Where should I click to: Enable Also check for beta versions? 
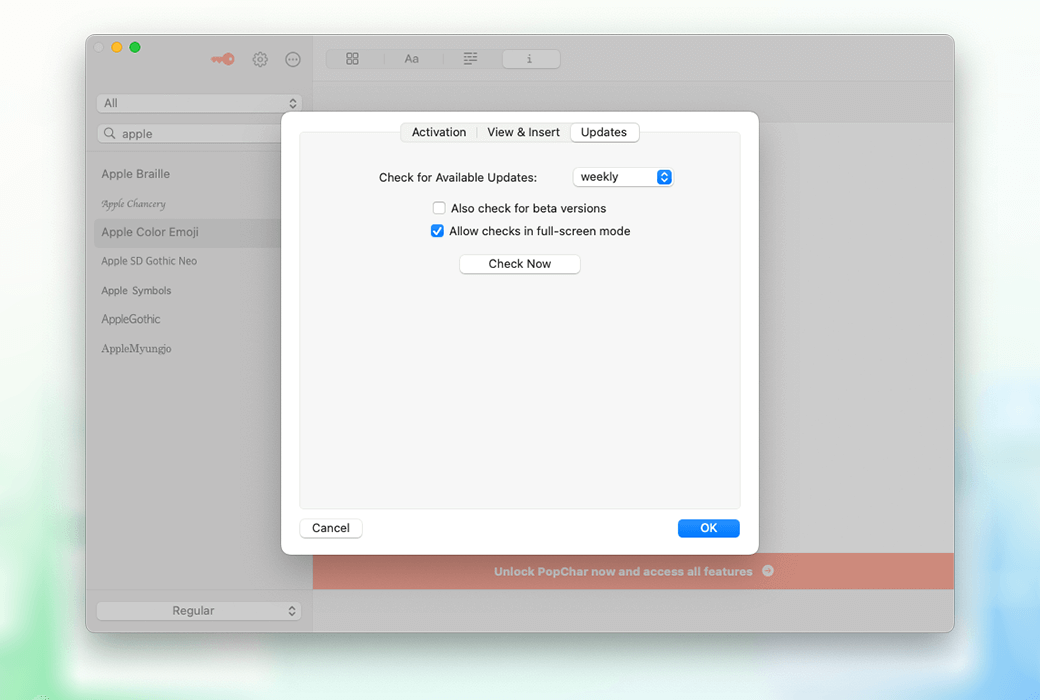point(439,208)
